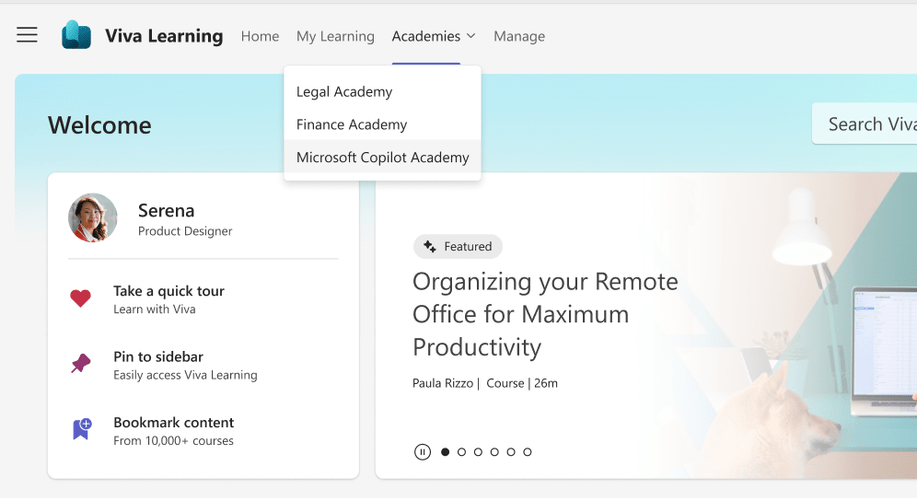Choose Microsoft Copilot Academy menu item
Image resolution: width=923 pixels, height=498 pixels.
[x=383, y=157]
